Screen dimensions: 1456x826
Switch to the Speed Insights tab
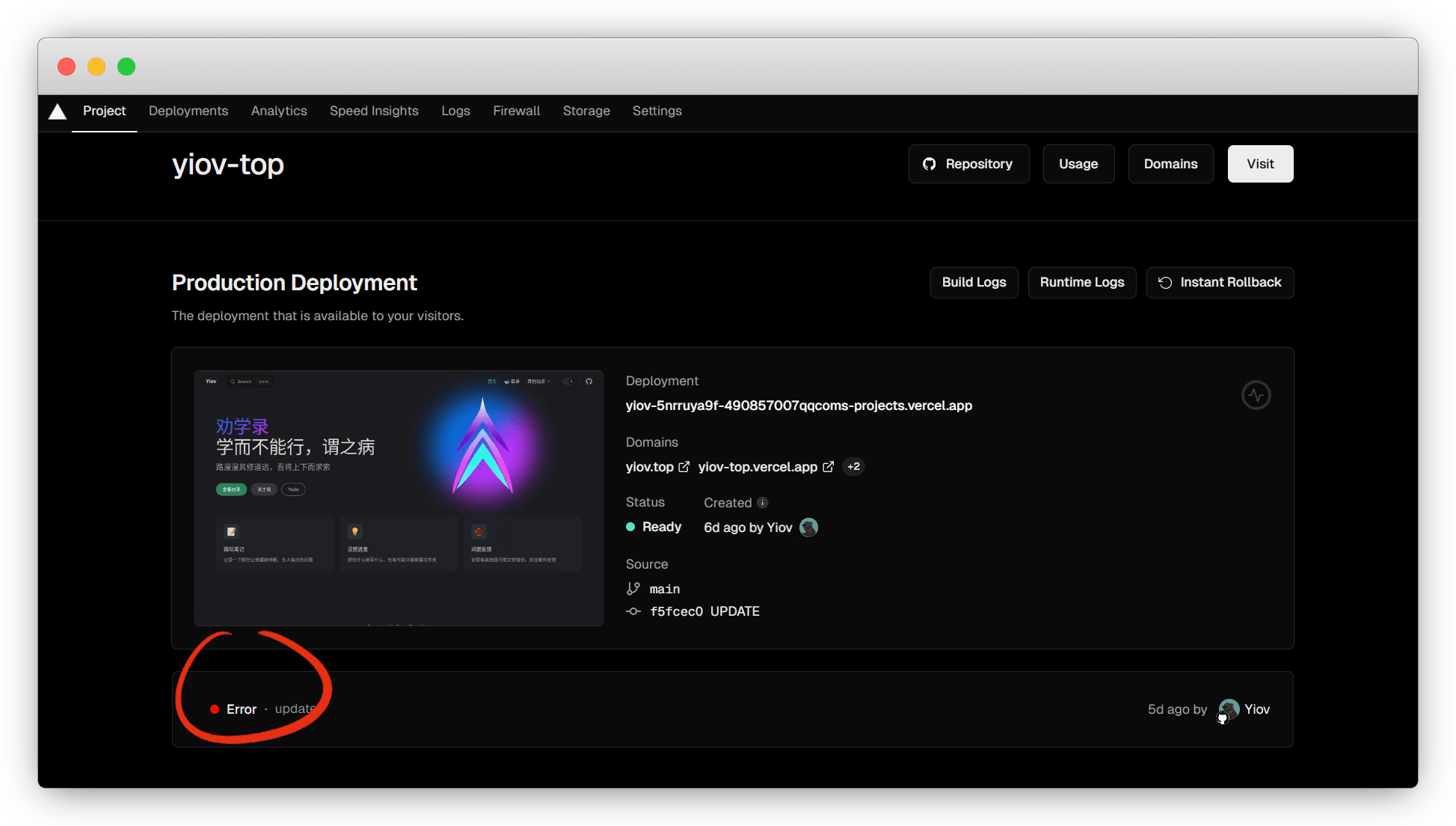coord(374,111)
